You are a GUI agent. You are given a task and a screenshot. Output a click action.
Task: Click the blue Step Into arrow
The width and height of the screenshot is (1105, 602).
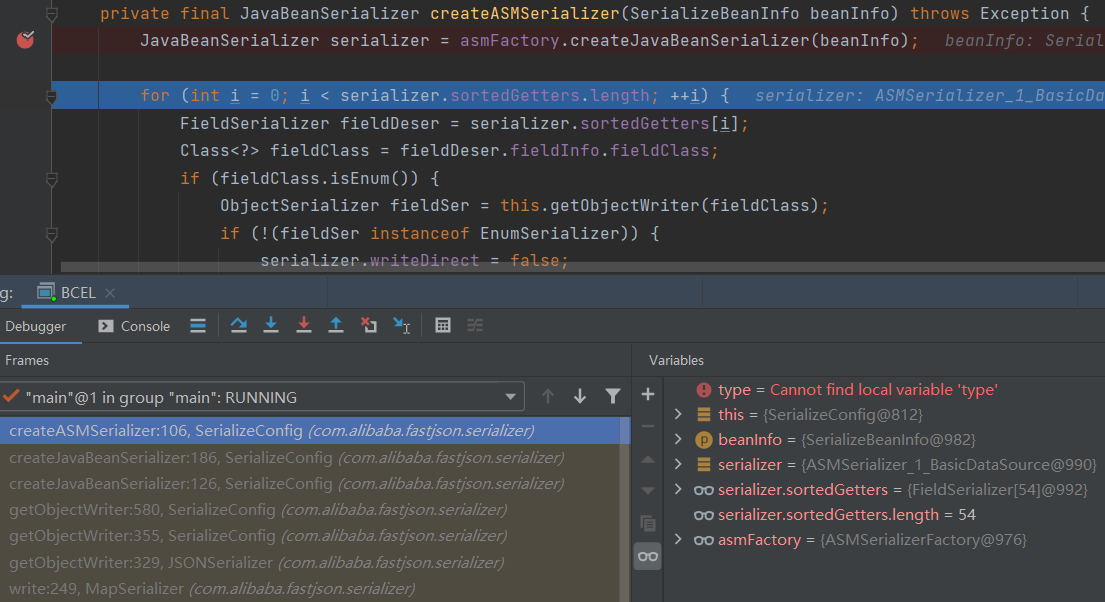[x=270, y=325]
